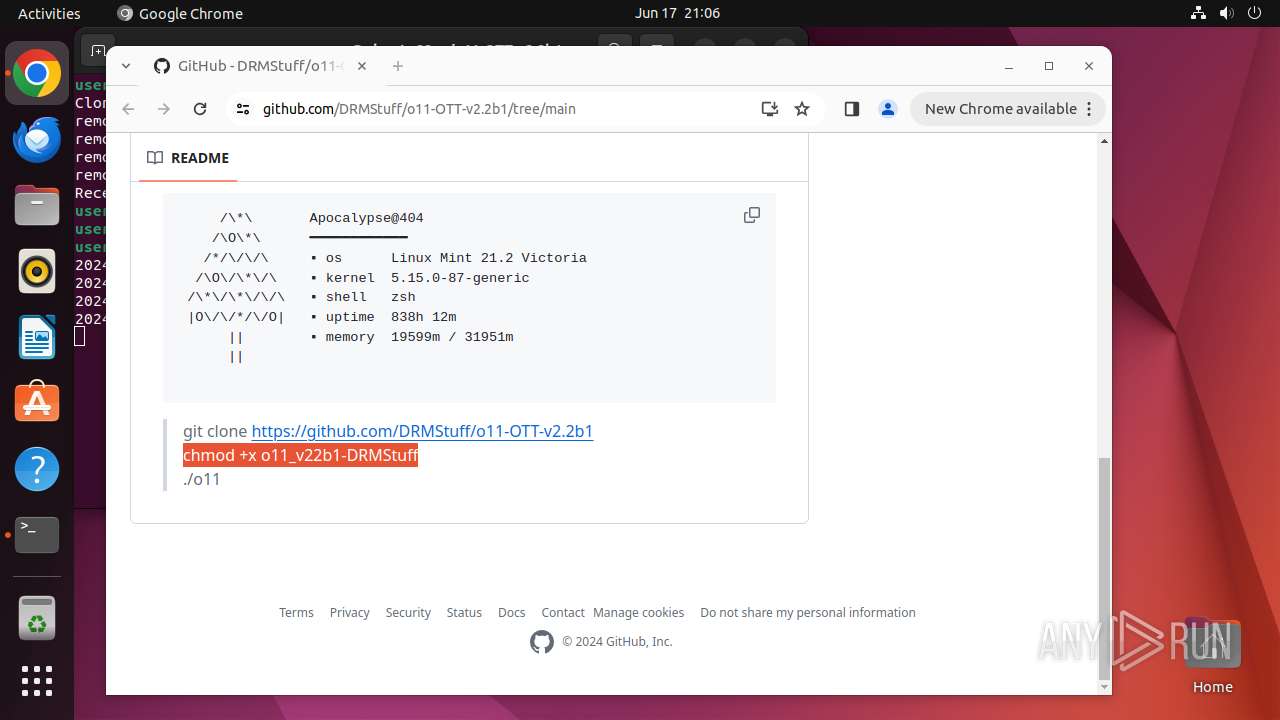
Task: Click scrollbar down arrow
Action: pos(1104,687)
